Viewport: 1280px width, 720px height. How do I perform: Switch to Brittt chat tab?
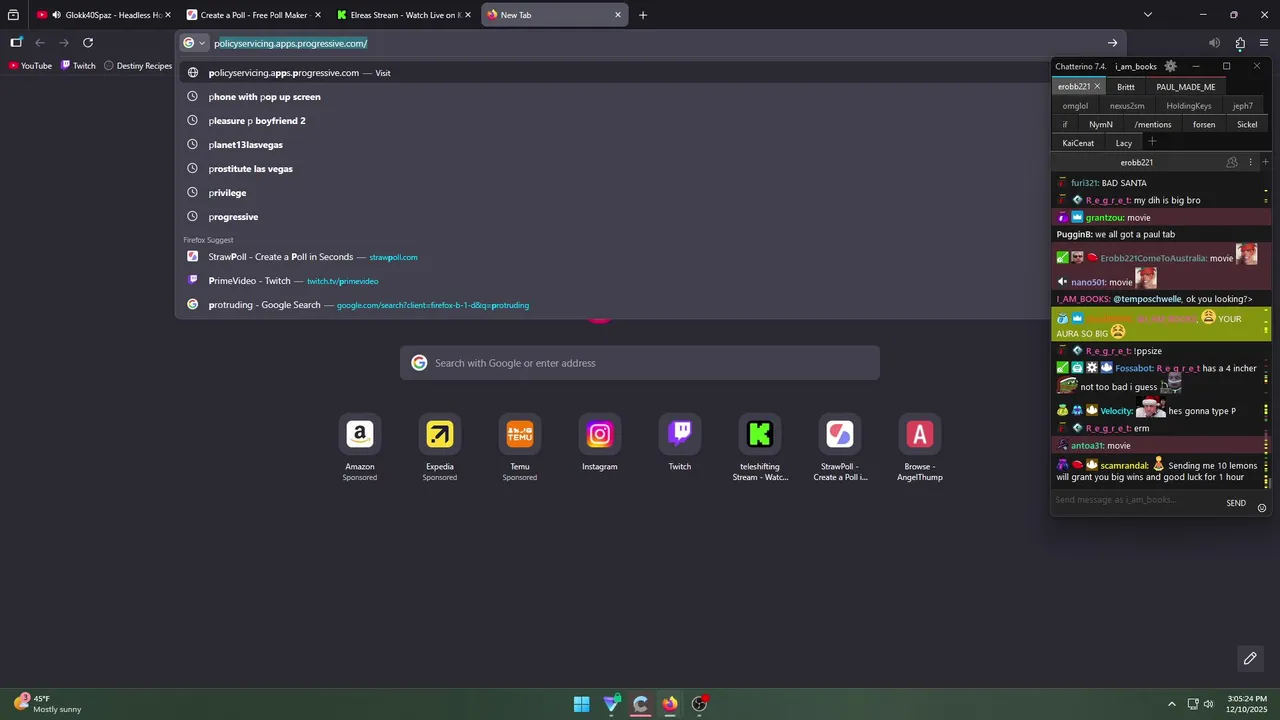(1126, 87)
